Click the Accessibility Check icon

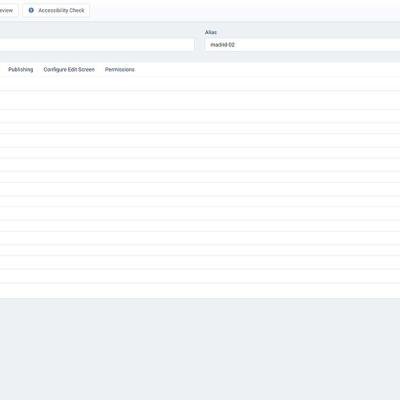click(x=31, y=10)
